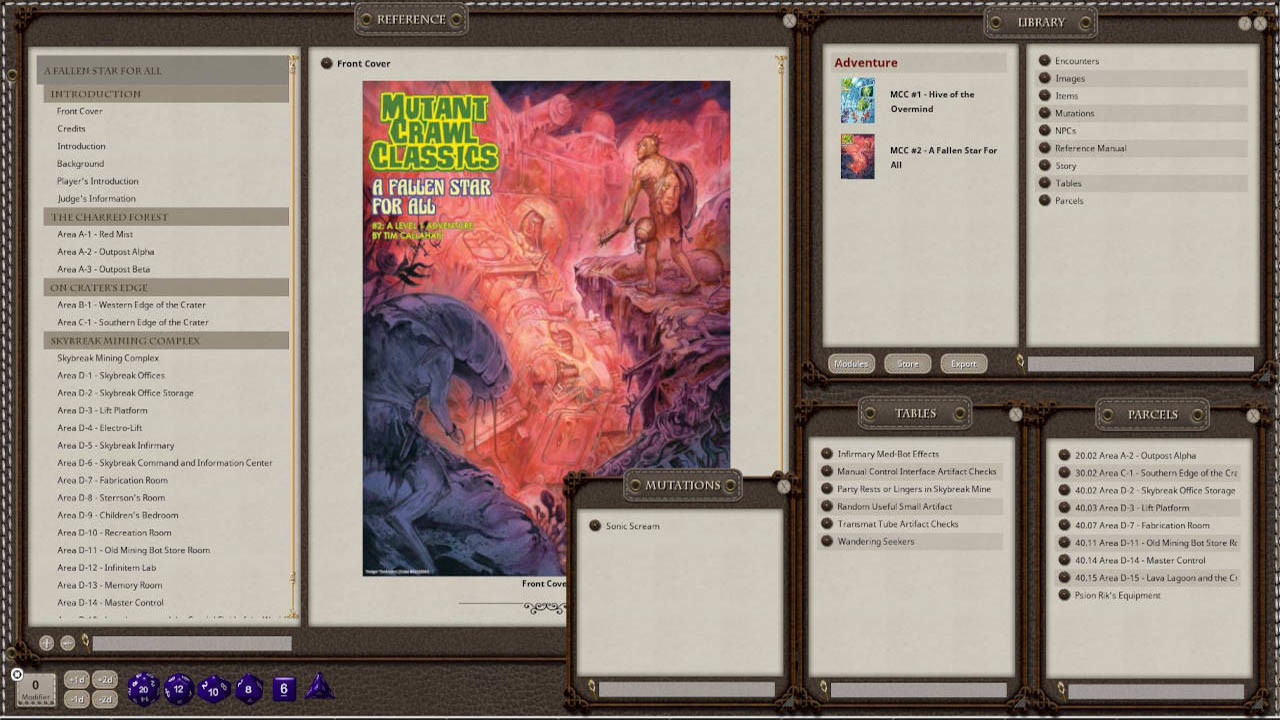Open the Store
The width and height of the screenshot is (1280, 720).
pos(907,363)
